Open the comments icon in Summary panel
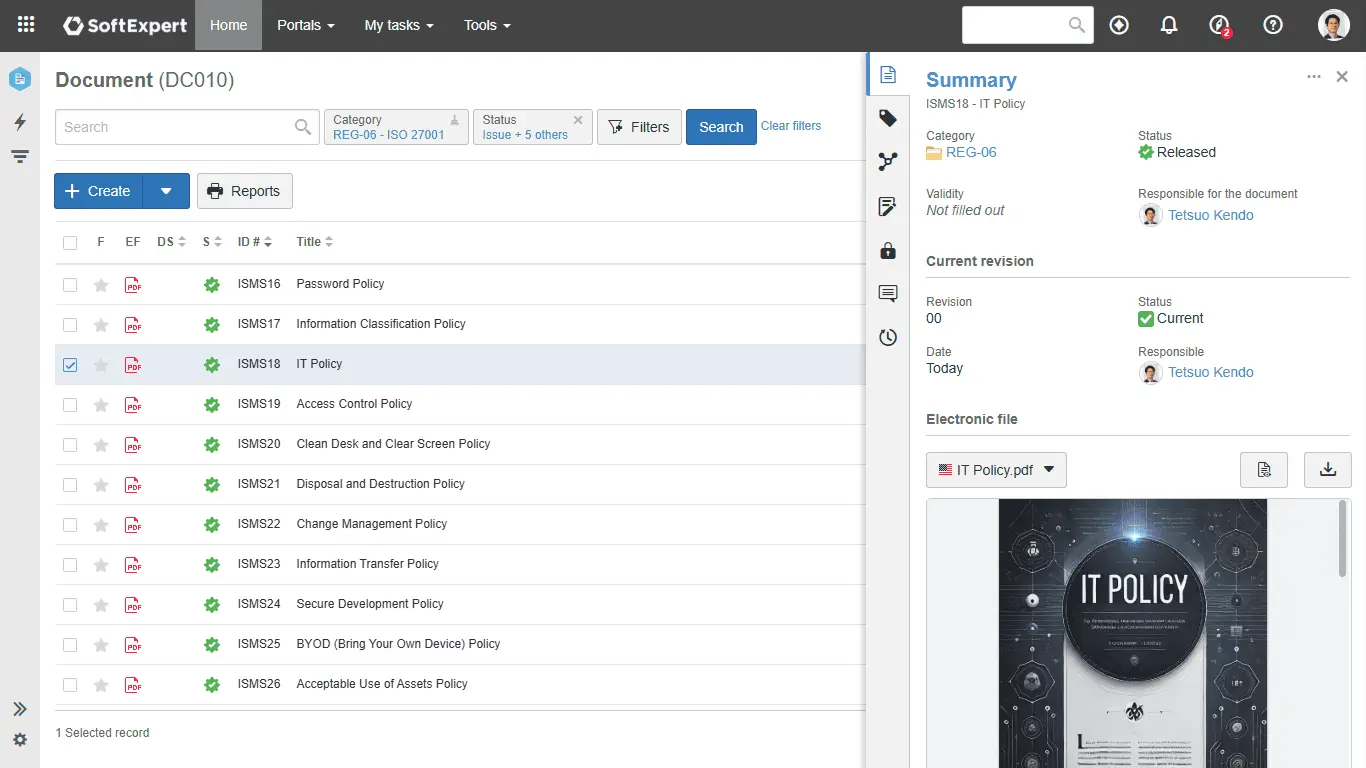This screenshot has height=768, width=1366. [x=888, y=293]
